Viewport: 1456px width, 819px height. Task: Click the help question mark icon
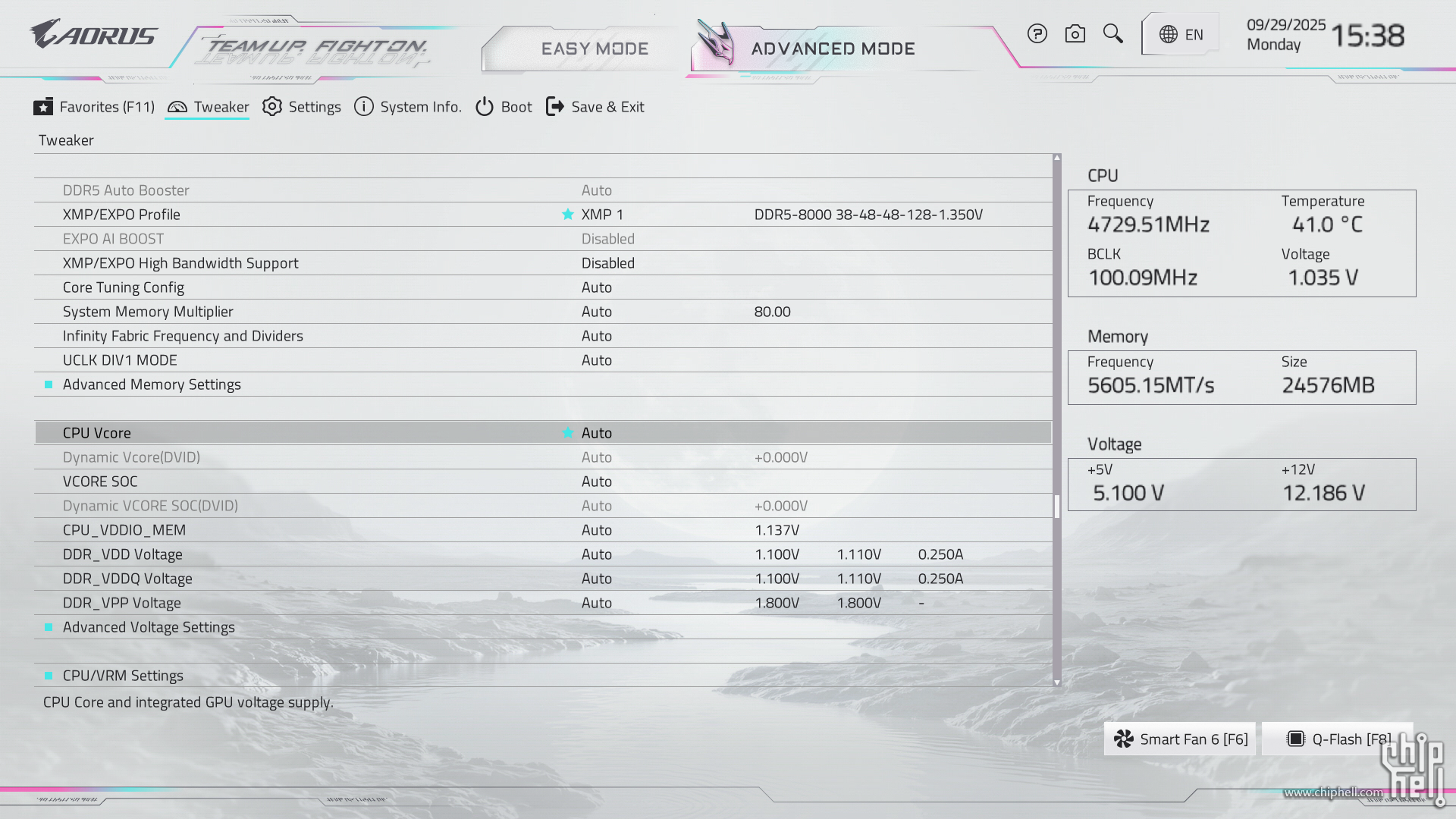(x=1037, y=34)
